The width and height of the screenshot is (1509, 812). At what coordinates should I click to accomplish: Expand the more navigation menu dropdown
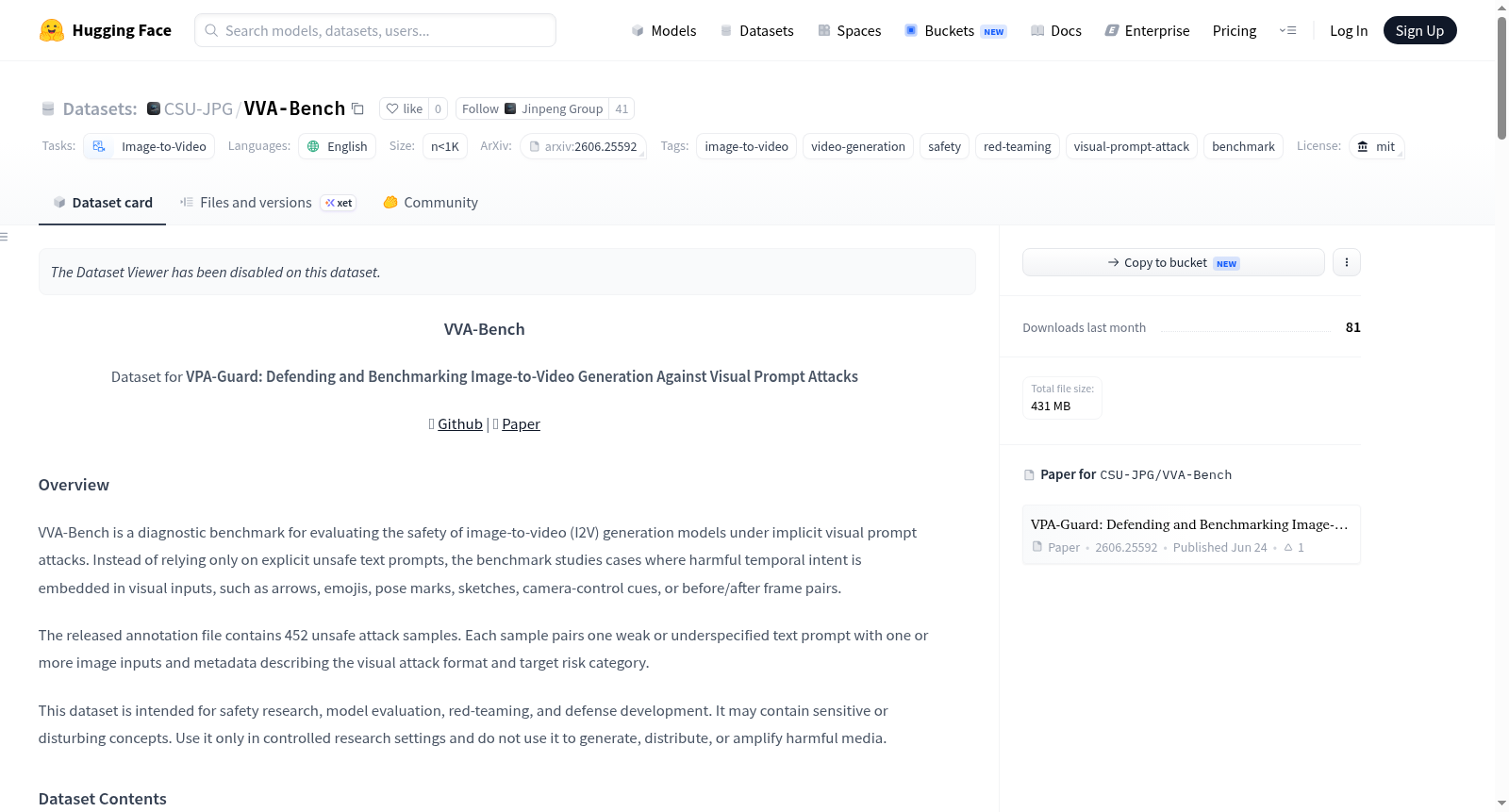click(x=1287, y=30)
